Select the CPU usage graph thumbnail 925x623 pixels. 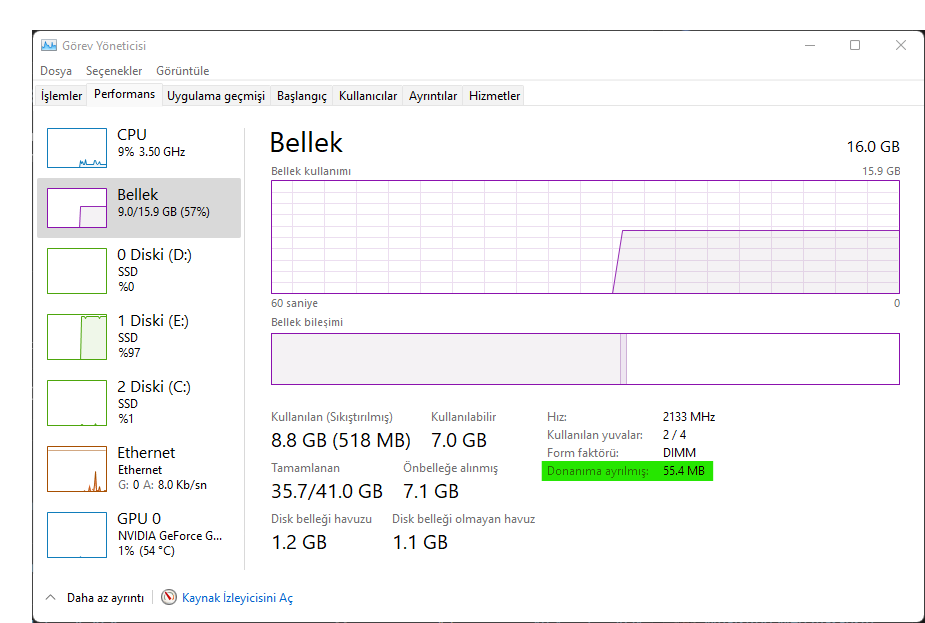[x=77, y=147]
